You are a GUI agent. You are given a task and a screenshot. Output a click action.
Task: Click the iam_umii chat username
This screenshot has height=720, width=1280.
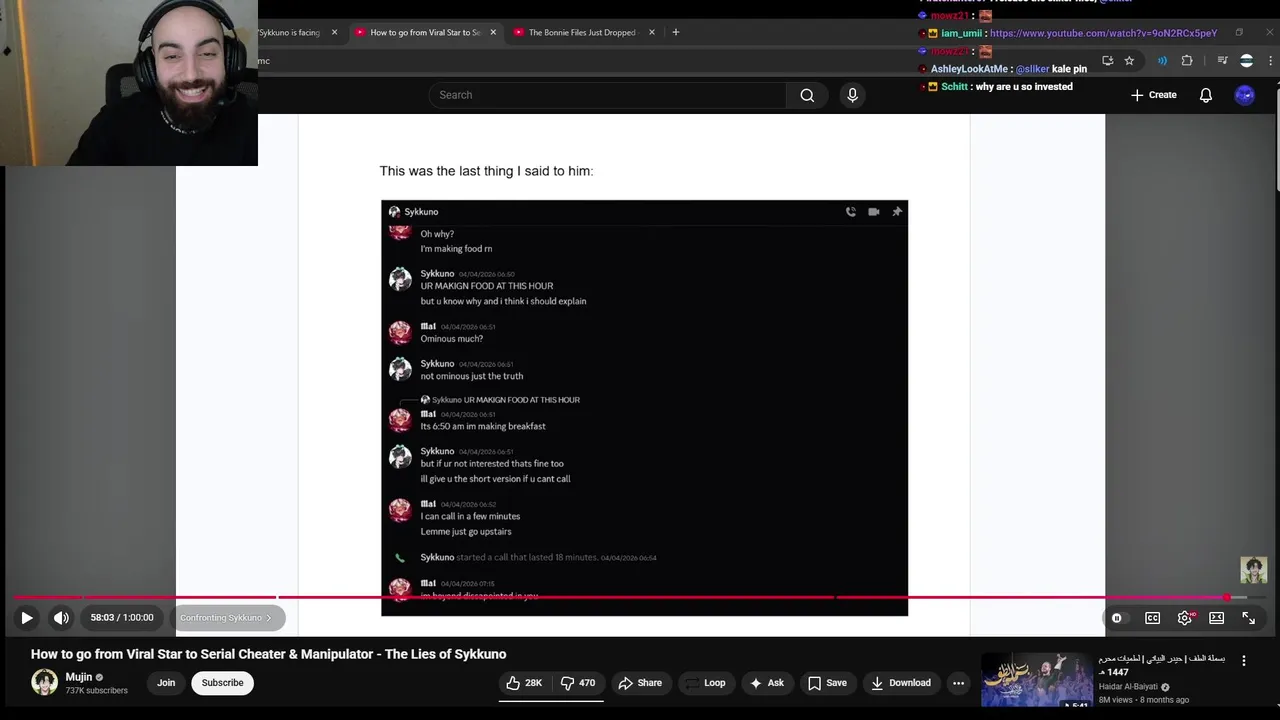tap(961, 33)
